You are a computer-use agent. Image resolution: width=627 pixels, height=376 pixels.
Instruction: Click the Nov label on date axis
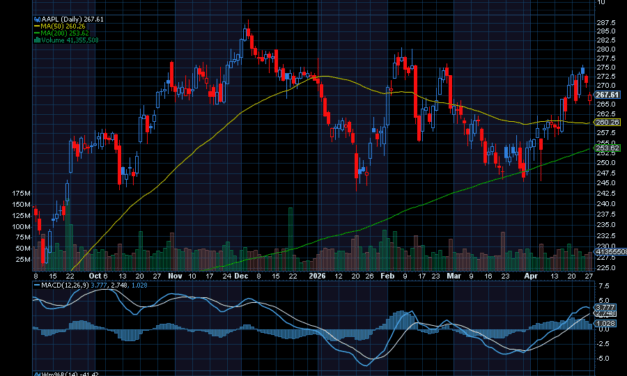175,276
